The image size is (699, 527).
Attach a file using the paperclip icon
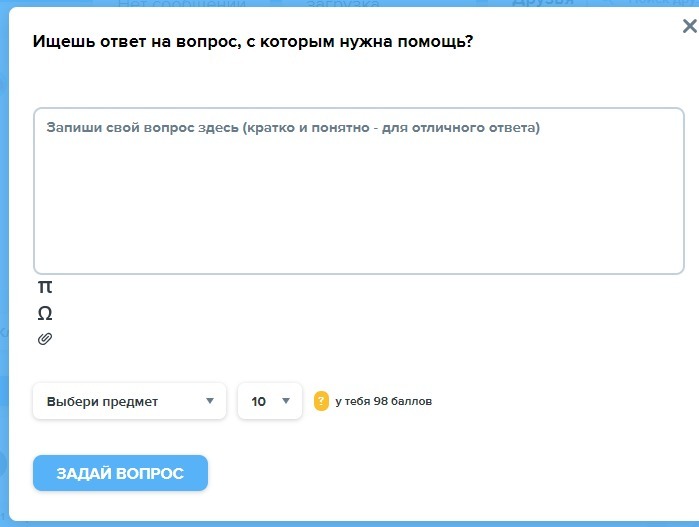tap(45, 339)
